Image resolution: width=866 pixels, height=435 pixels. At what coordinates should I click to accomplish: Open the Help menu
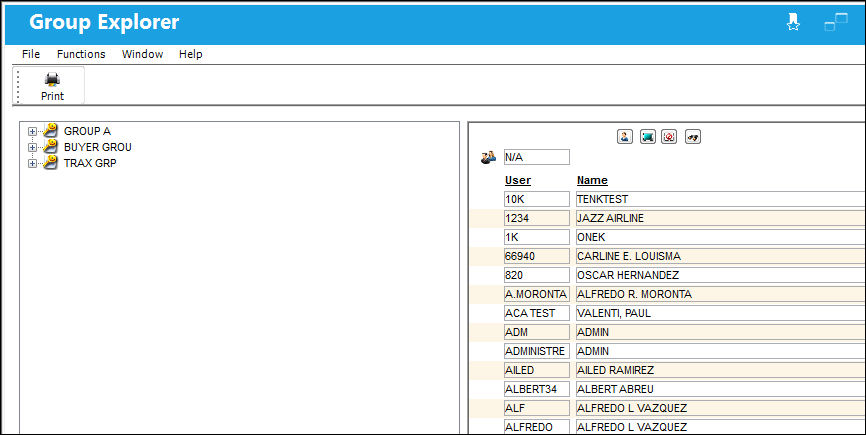pos(191,54)
